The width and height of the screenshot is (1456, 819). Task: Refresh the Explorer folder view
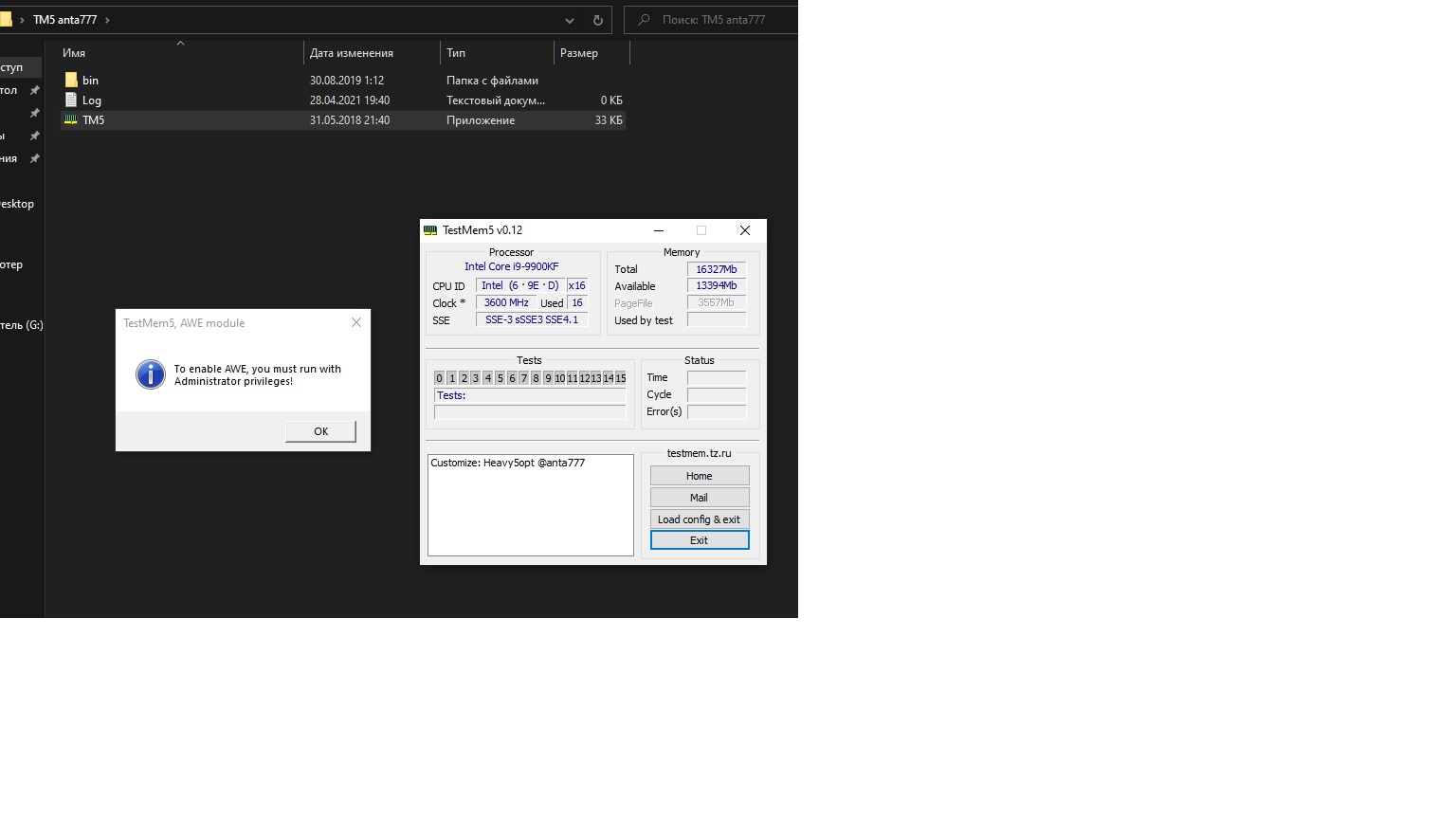(x=598, y=20)
